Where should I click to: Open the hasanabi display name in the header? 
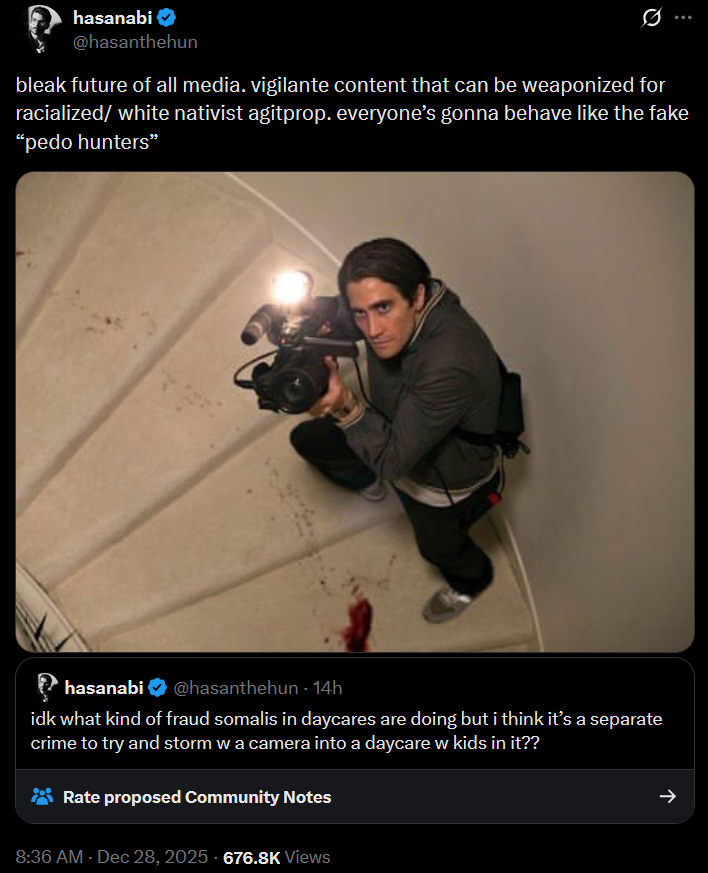(112, 18)
